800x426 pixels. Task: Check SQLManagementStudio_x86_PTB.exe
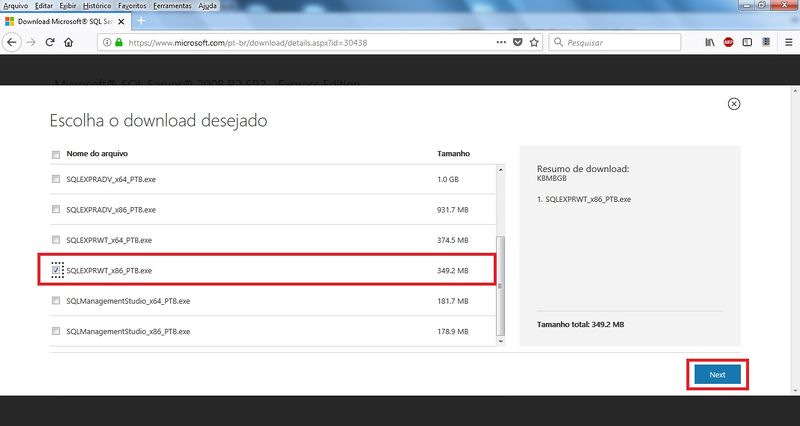pos(56,331)
